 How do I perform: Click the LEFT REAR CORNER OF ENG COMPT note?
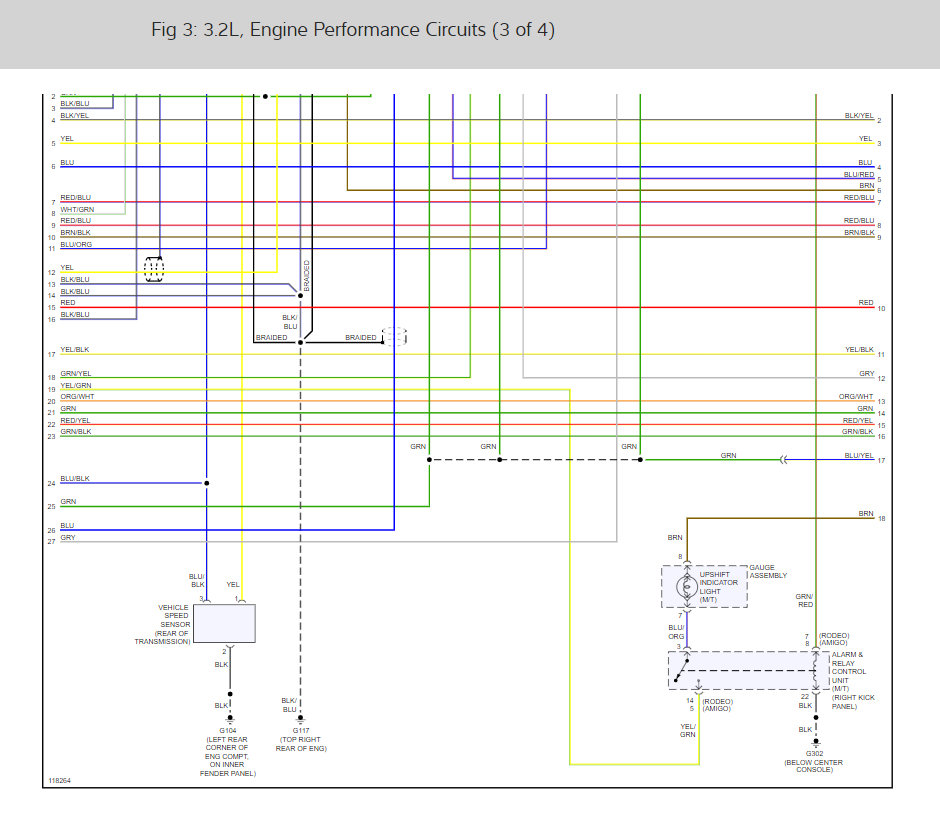227,756
